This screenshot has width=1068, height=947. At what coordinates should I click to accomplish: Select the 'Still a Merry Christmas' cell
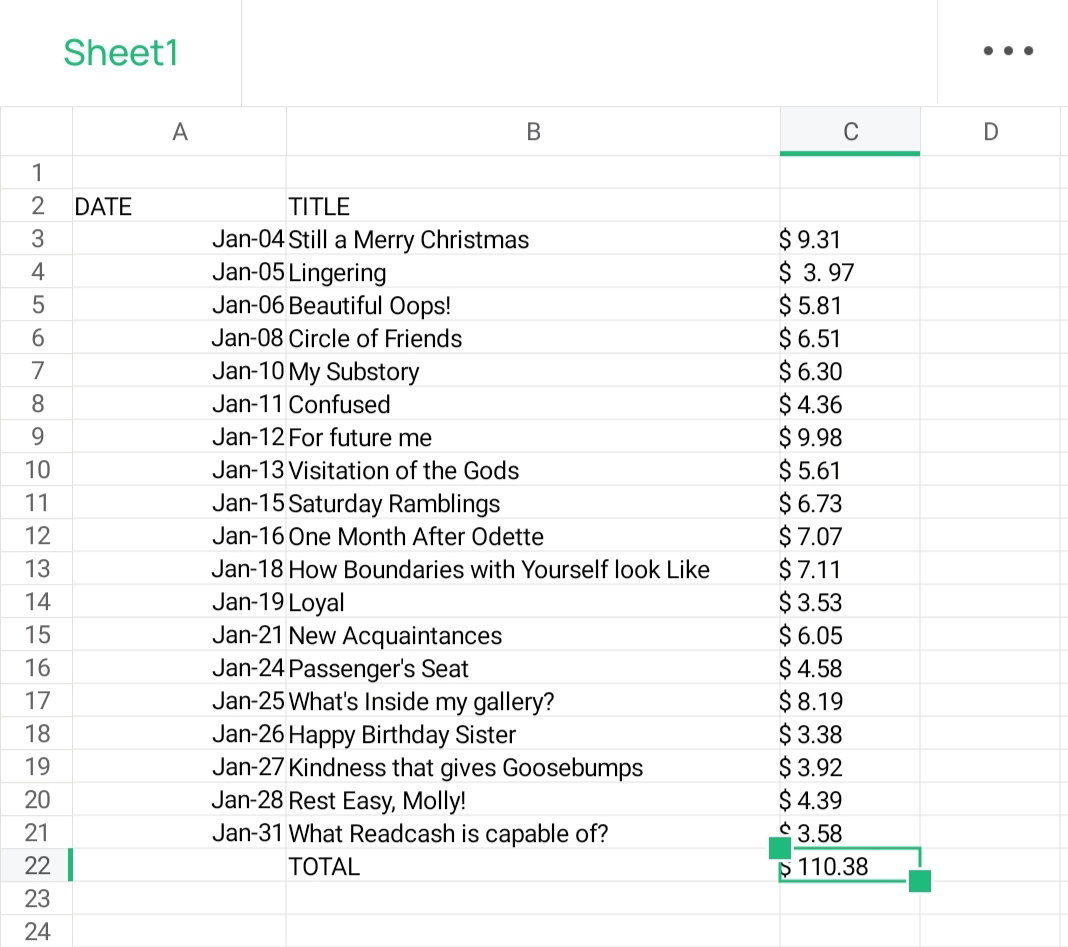tap(533, 239)
